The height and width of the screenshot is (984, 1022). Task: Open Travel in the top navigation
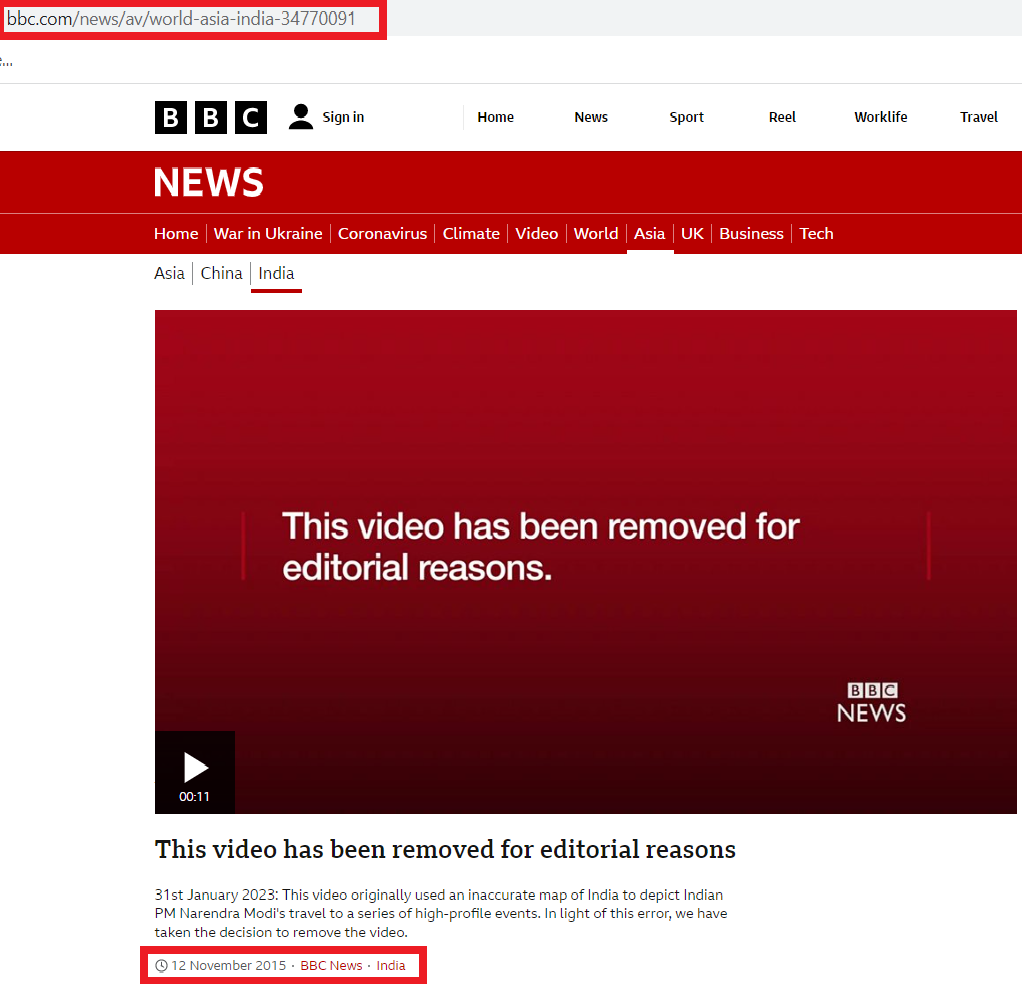coord(978,117)
